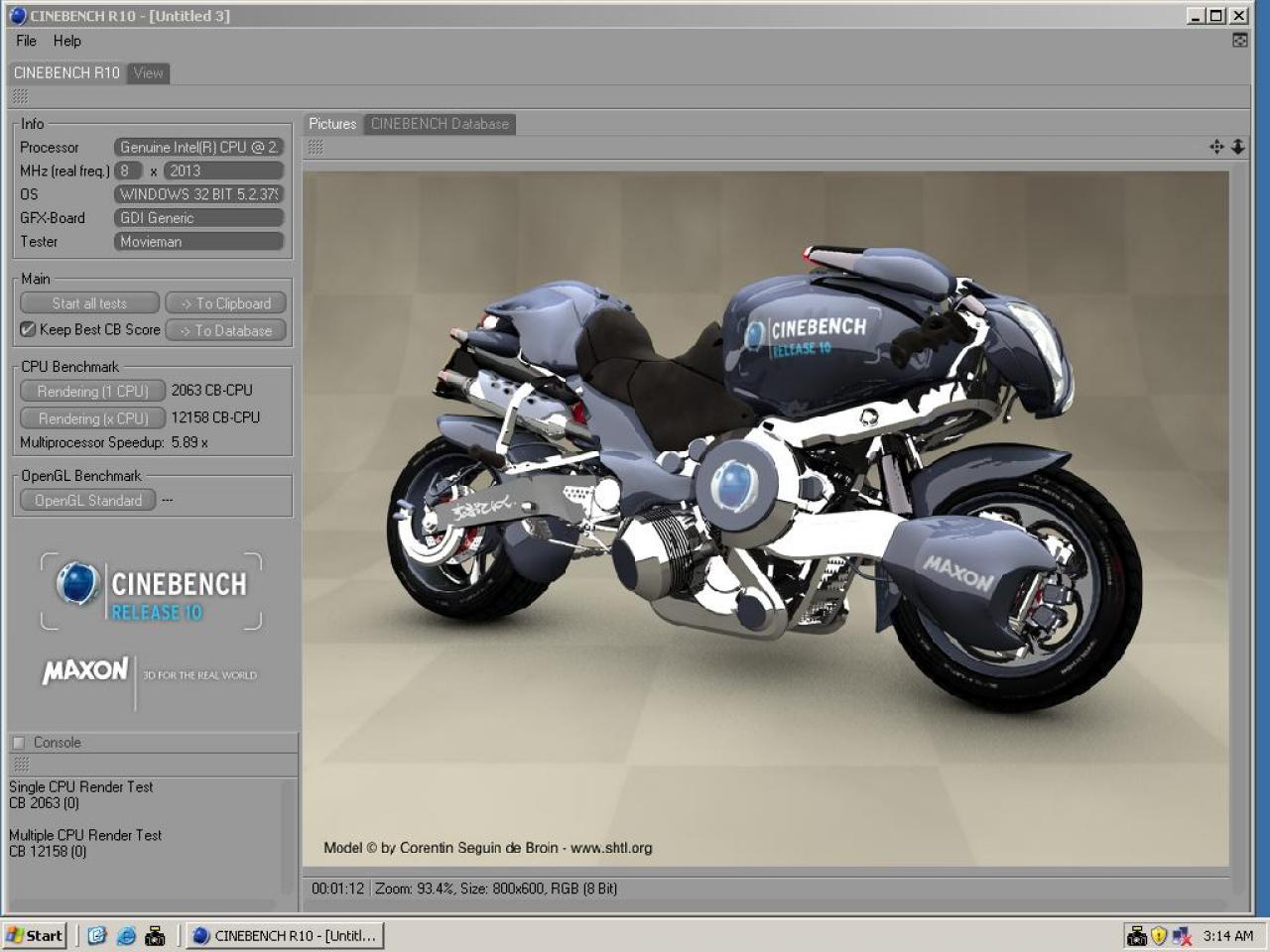Click the picture panel move/pan icon

(x=1216, y=147)
